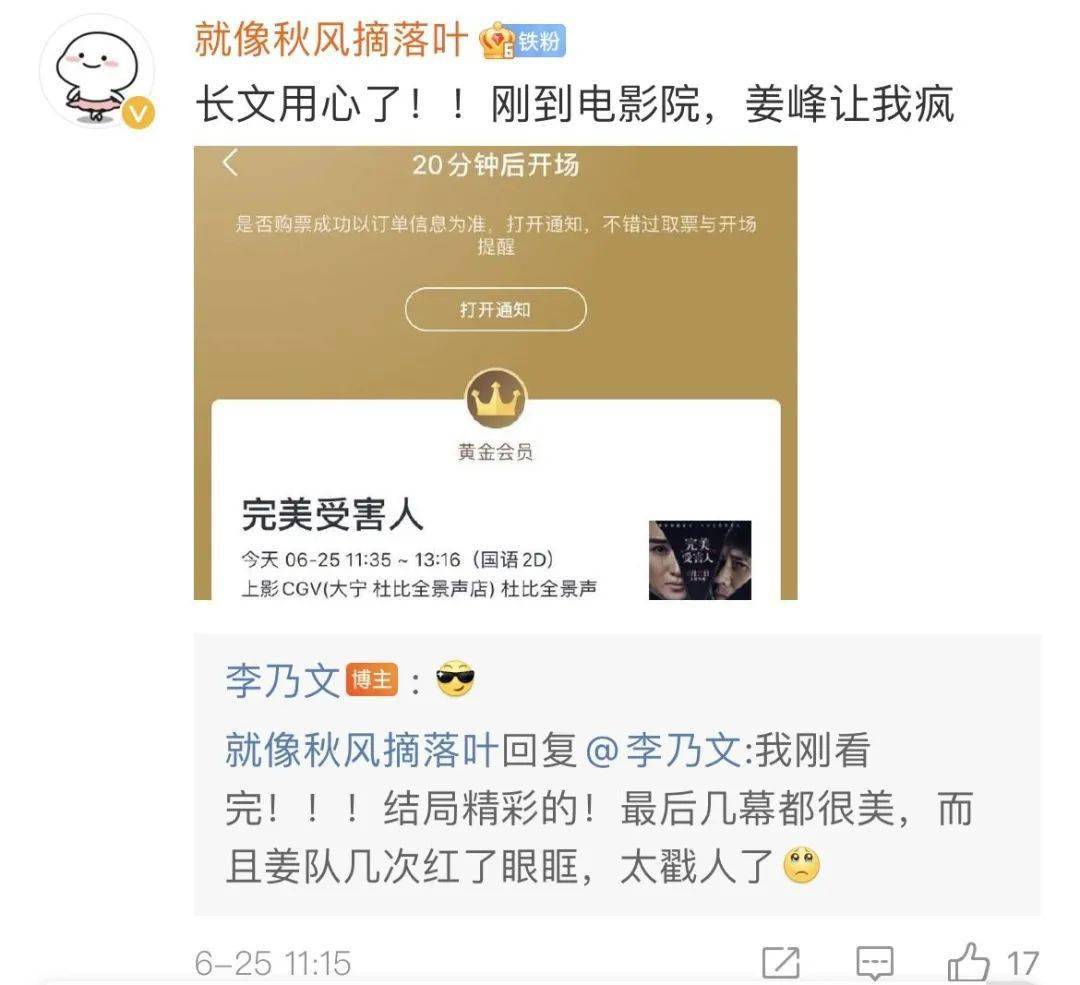Open the @李乃文 mention link
The width and height of the screenshot is (1080, 985).
click(663, 749)
